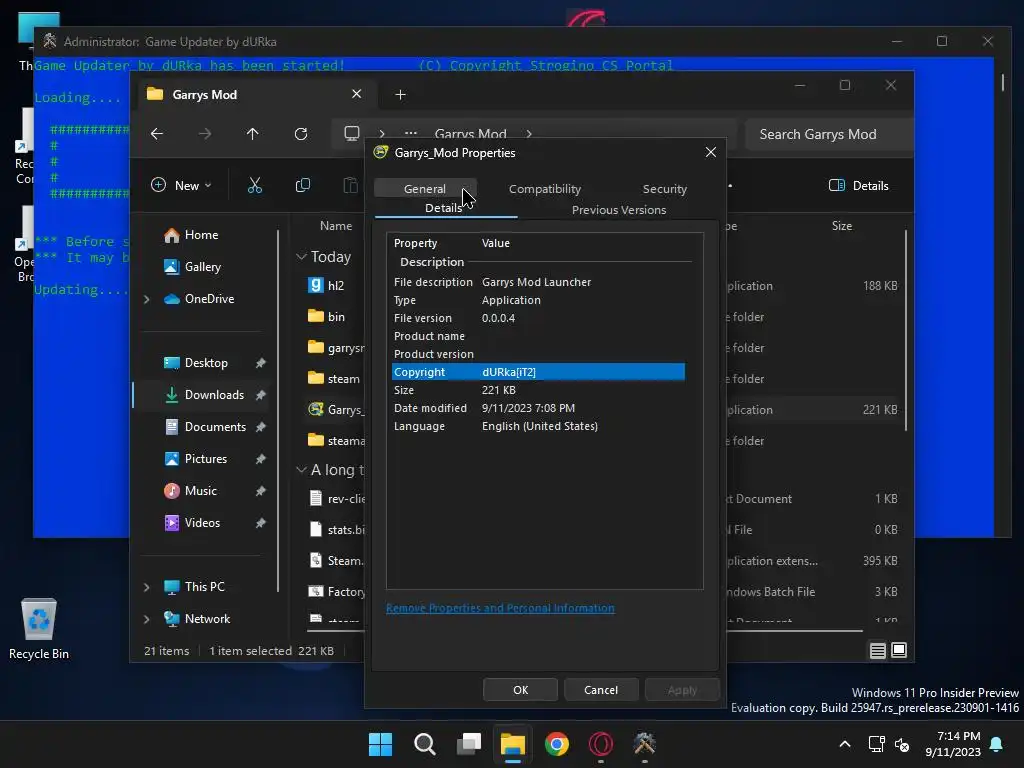Open the Windows Start menu
This screenshot has width=1024, height=768.
(x=380, y=744)
